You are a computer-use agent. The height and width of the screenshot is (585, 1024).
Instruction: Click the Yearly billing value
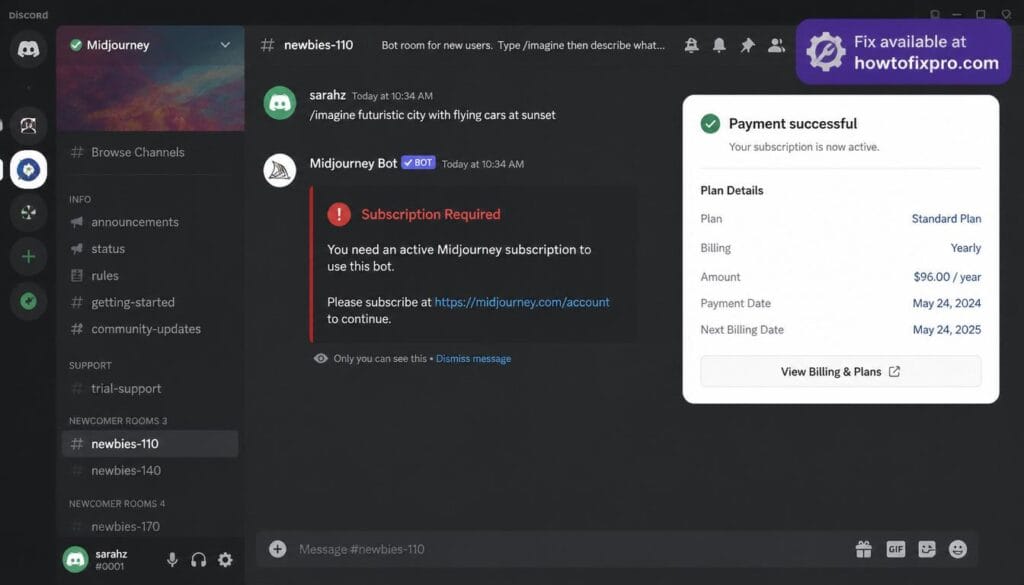point(966,248)
